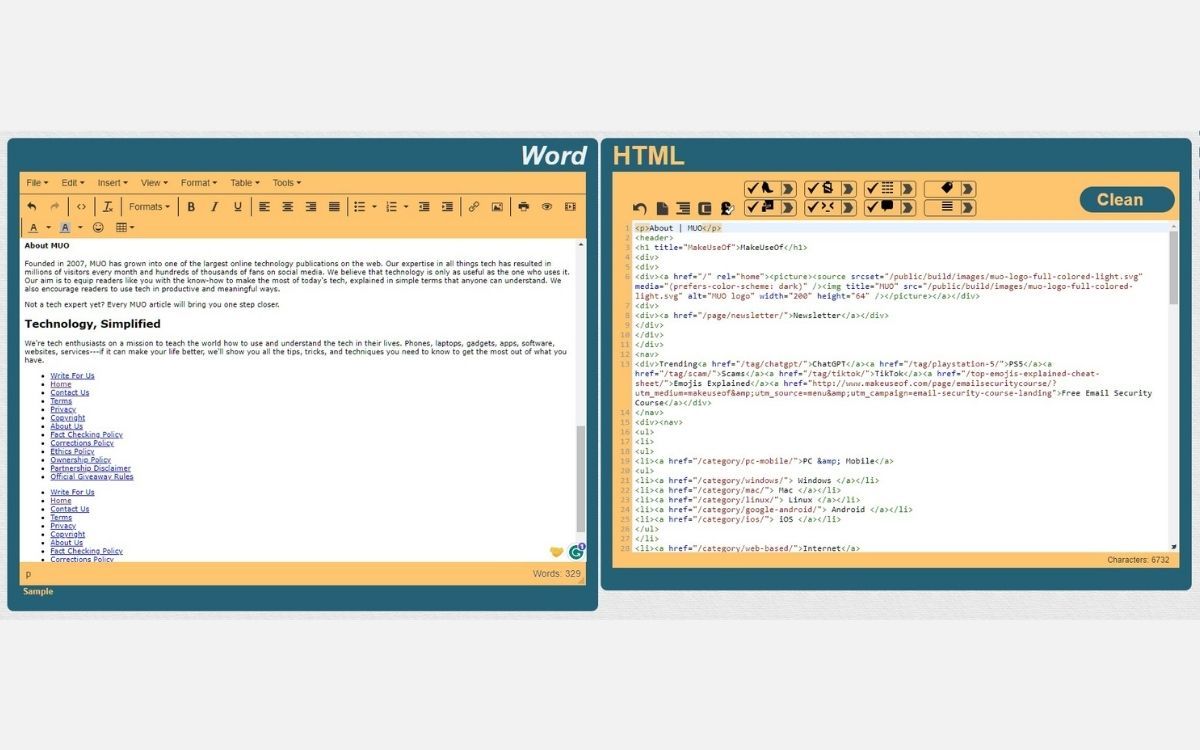Center align the text
This screenshot has width=1200, height=750.
pyautogui.click(x=288, y=207)
